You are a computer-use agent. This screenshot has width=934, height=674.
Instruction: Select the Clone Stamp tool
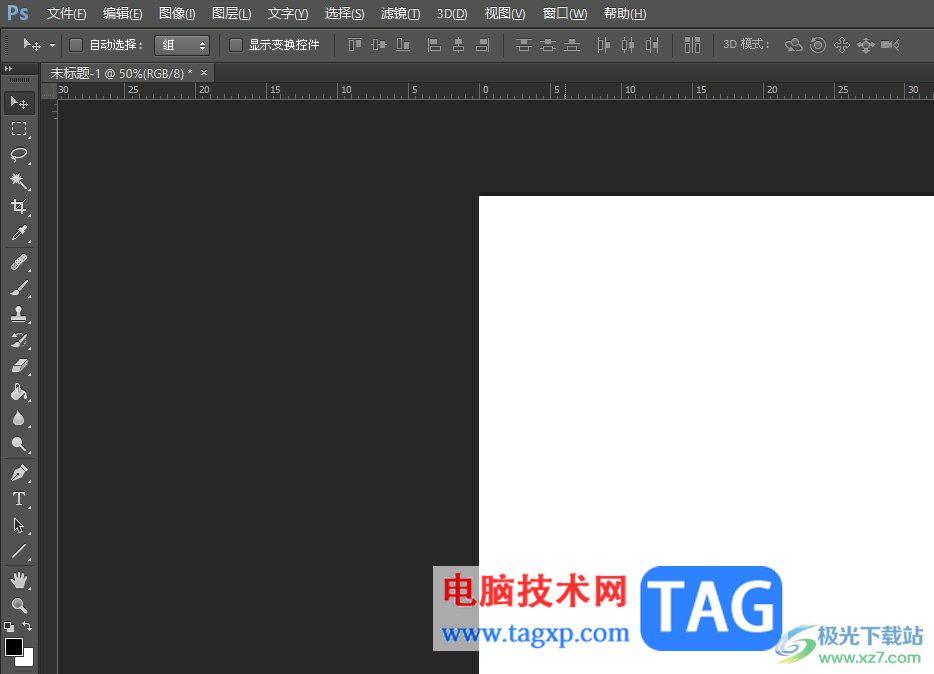[x=19, y=314]
